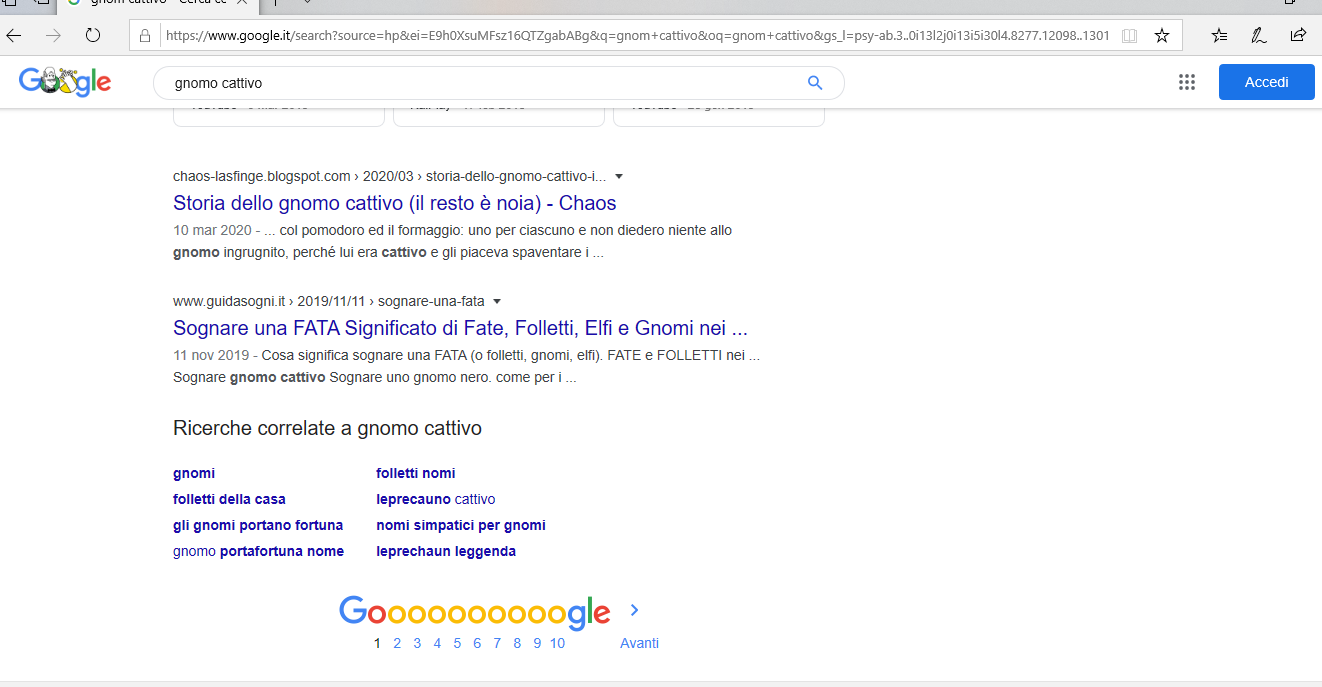1322x687 pixels.
Task: Select related search folletti della casa
Action: 229,499
